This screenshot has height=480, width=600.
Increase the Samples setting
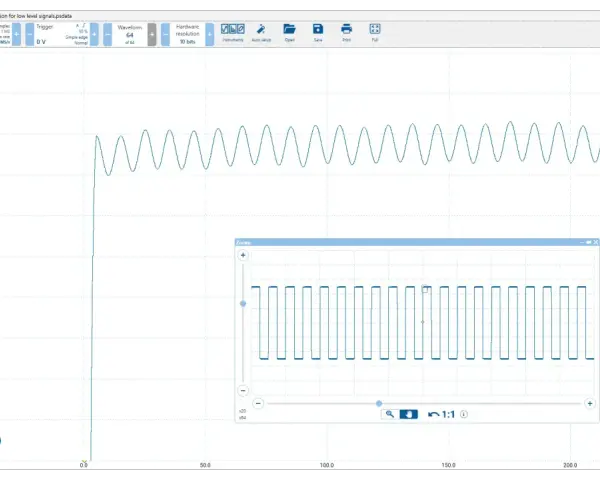point(16,34)
